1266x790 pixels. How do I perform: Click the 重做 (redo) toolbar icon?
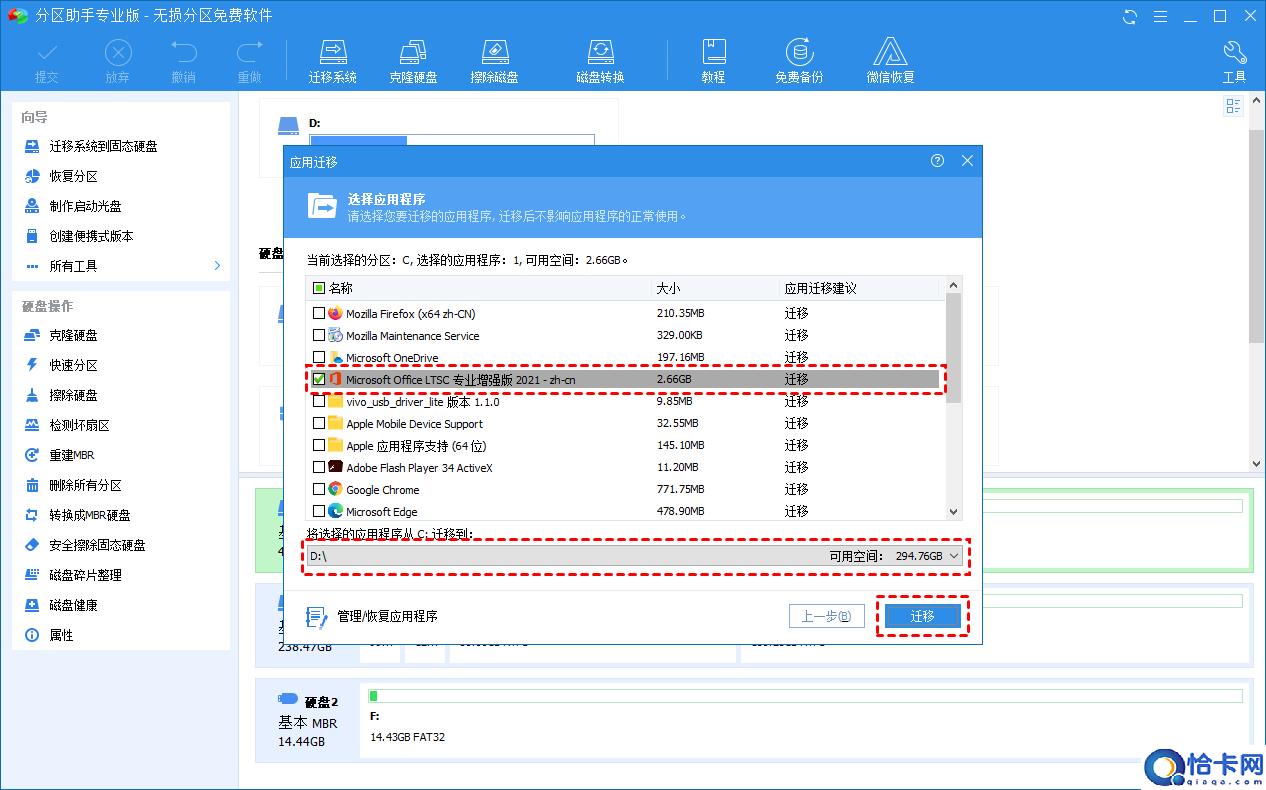(249, 61)
